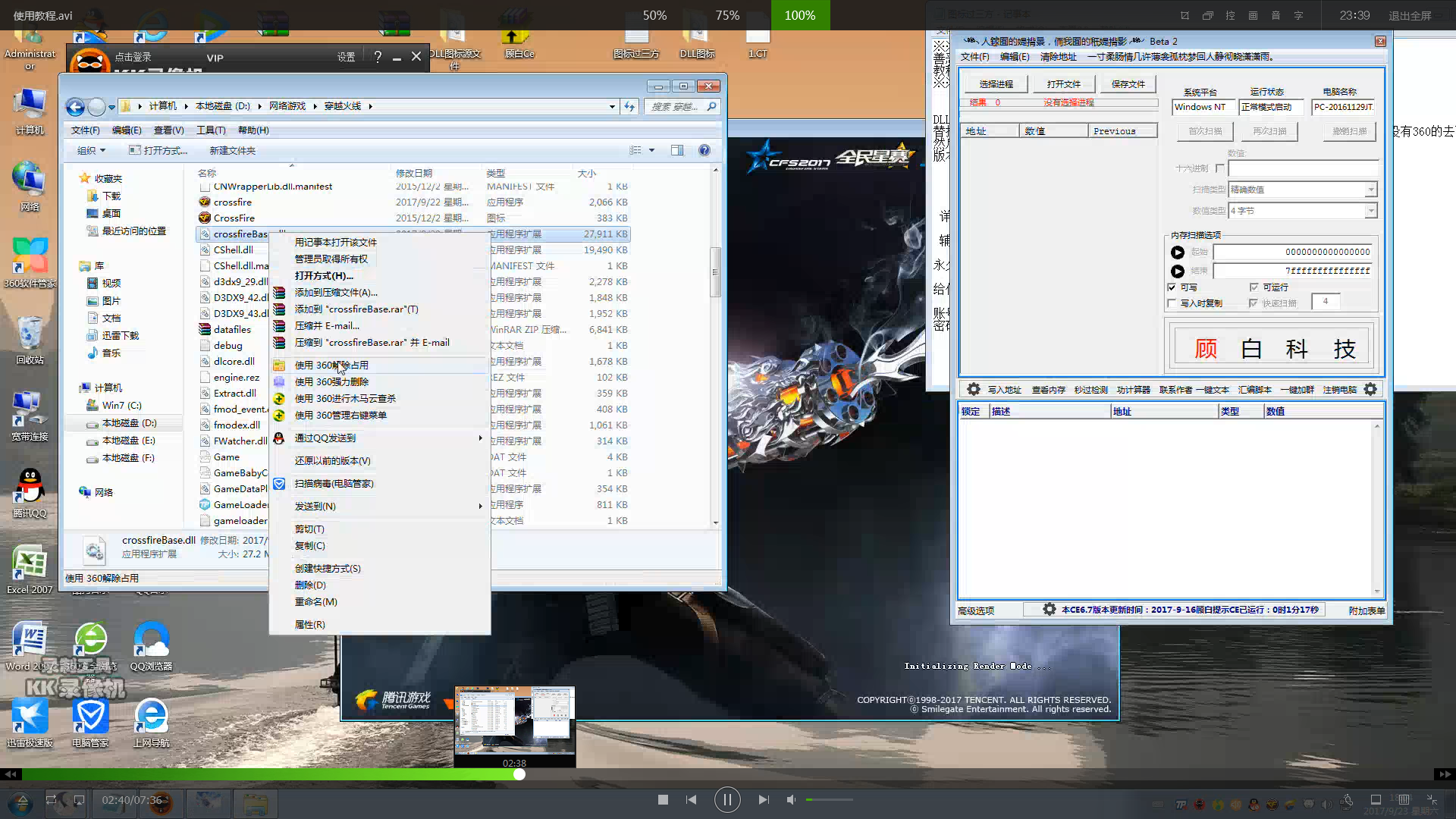Click the play arrow beside 起始 field
Image resolution: width=1456 pixels, height=819 pixels.
(x=1177, y=253)
